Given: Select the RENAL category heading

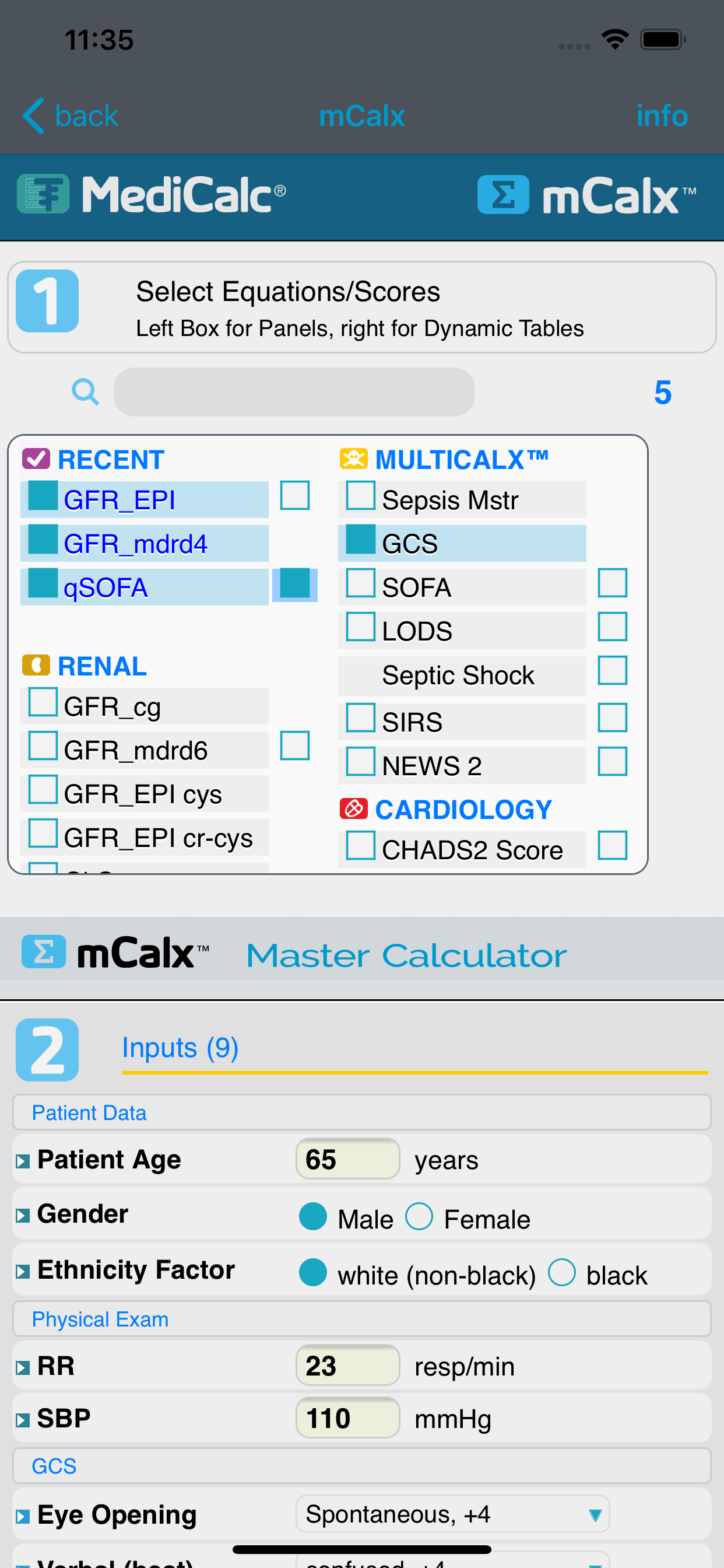Looking at the screenshot, I should 102,666.
